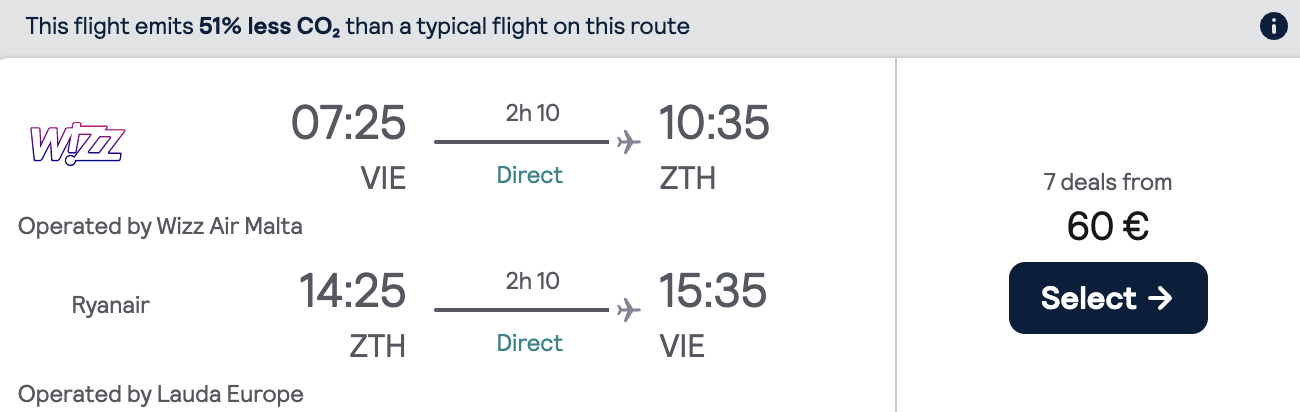1300x412 pixels.
Task: Click the 14:25 return departure time
Action: coord(352,291)
